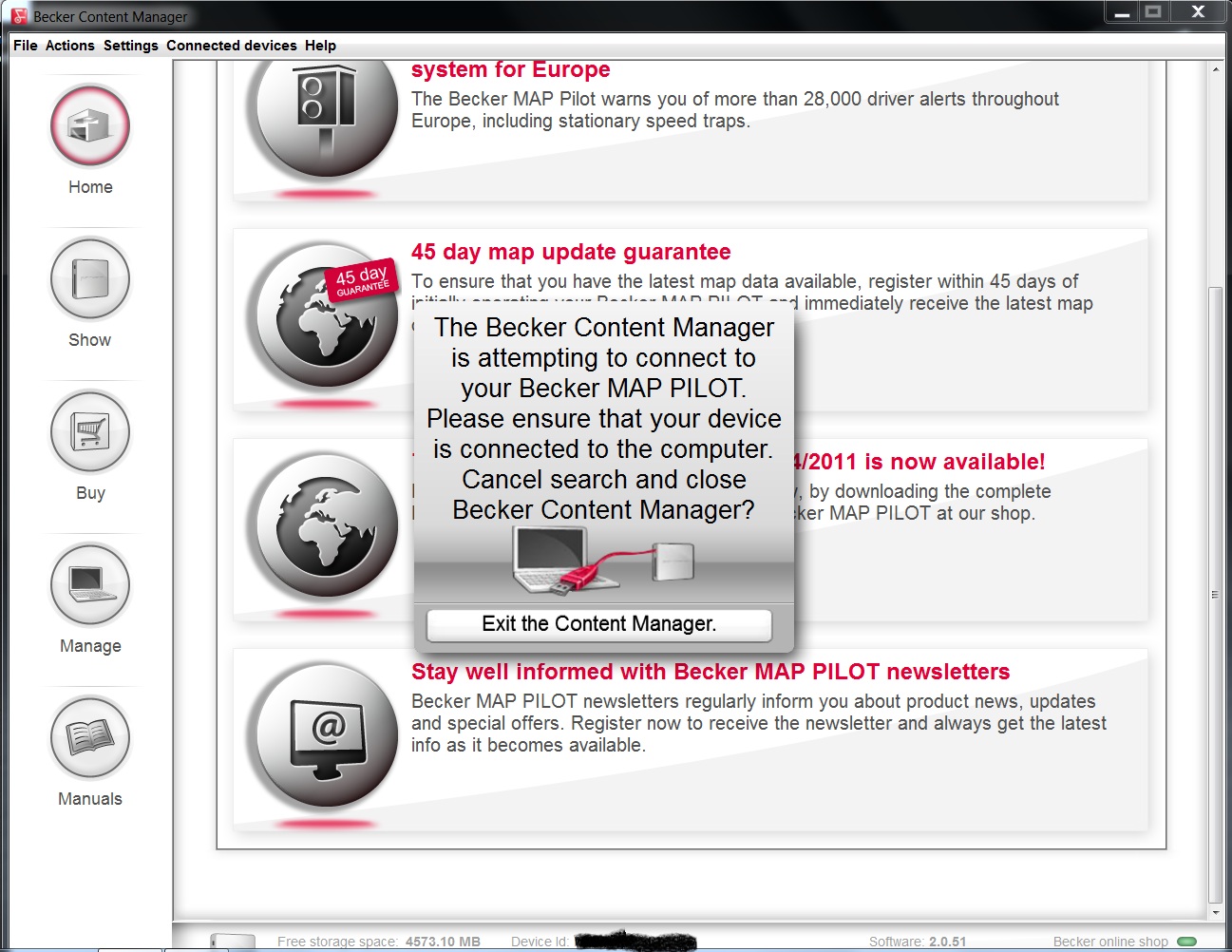Image resolution: width=1232 pixels, height=952 pixels.
Task: Open the 'is now available!' heading
Action: tap(919, 462)
